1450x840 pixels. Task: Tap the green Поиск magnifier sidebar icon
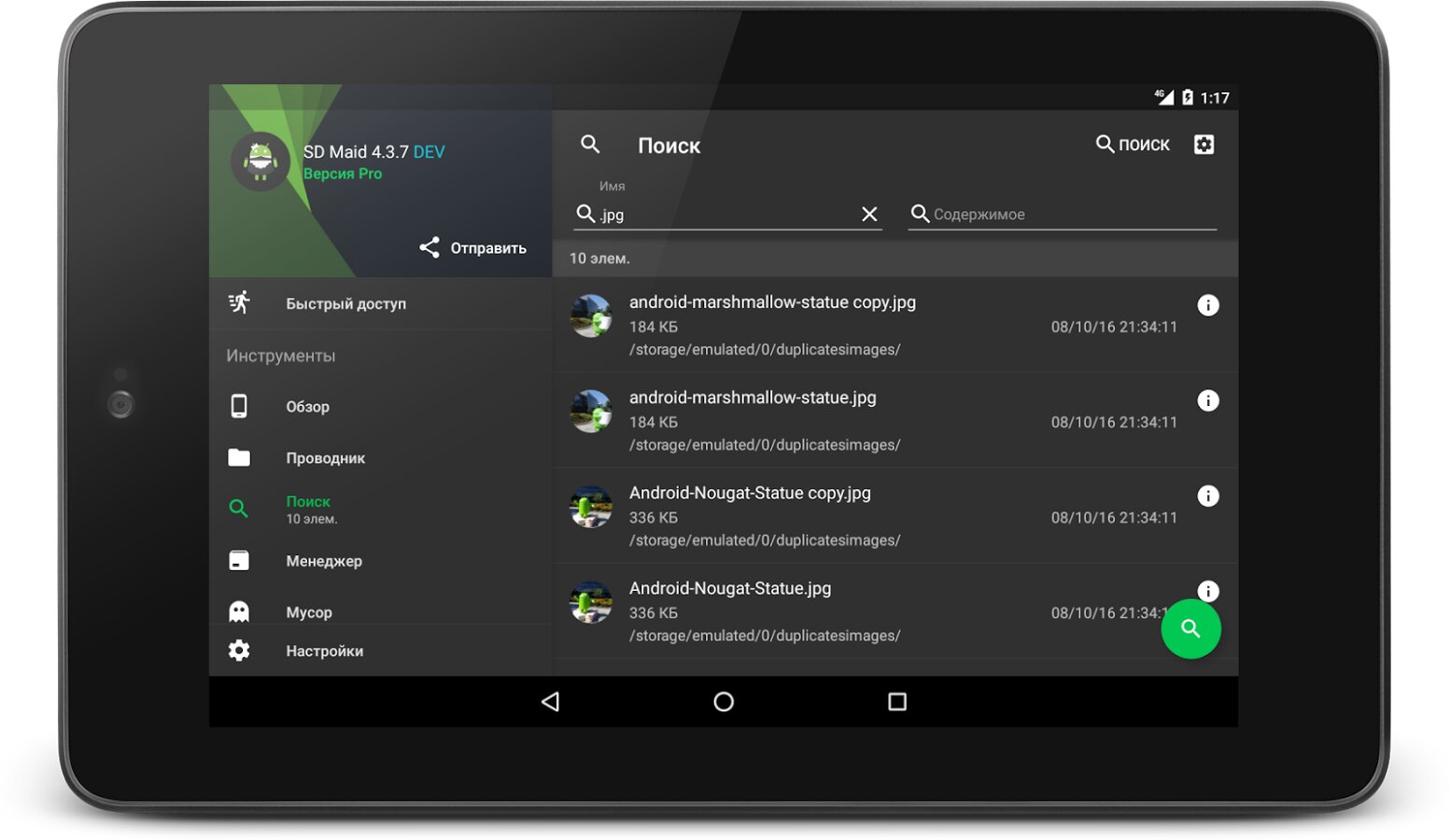pyautogui.click(x=239, y=509)
